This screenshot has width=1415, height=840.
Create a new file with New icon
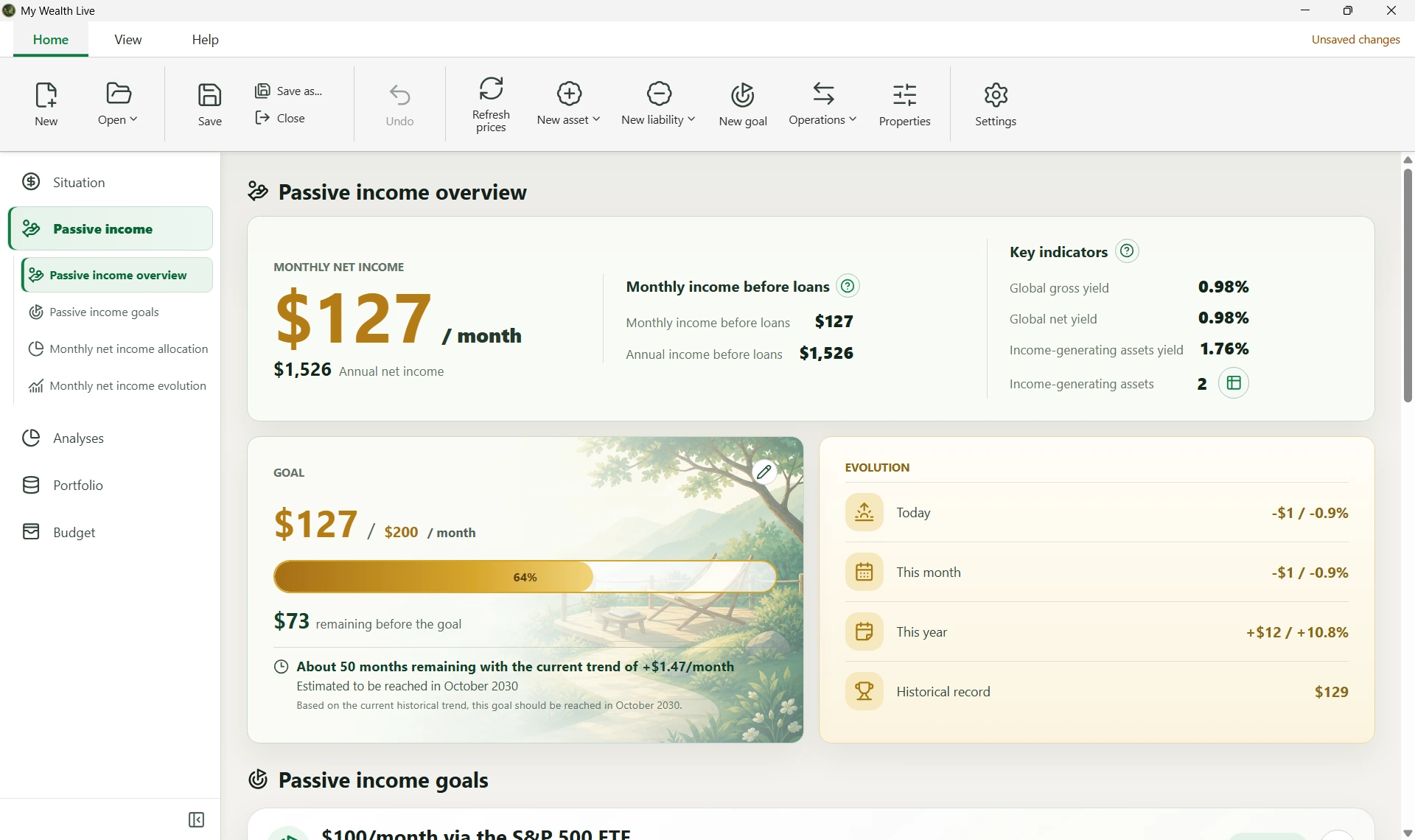(46, 104)
